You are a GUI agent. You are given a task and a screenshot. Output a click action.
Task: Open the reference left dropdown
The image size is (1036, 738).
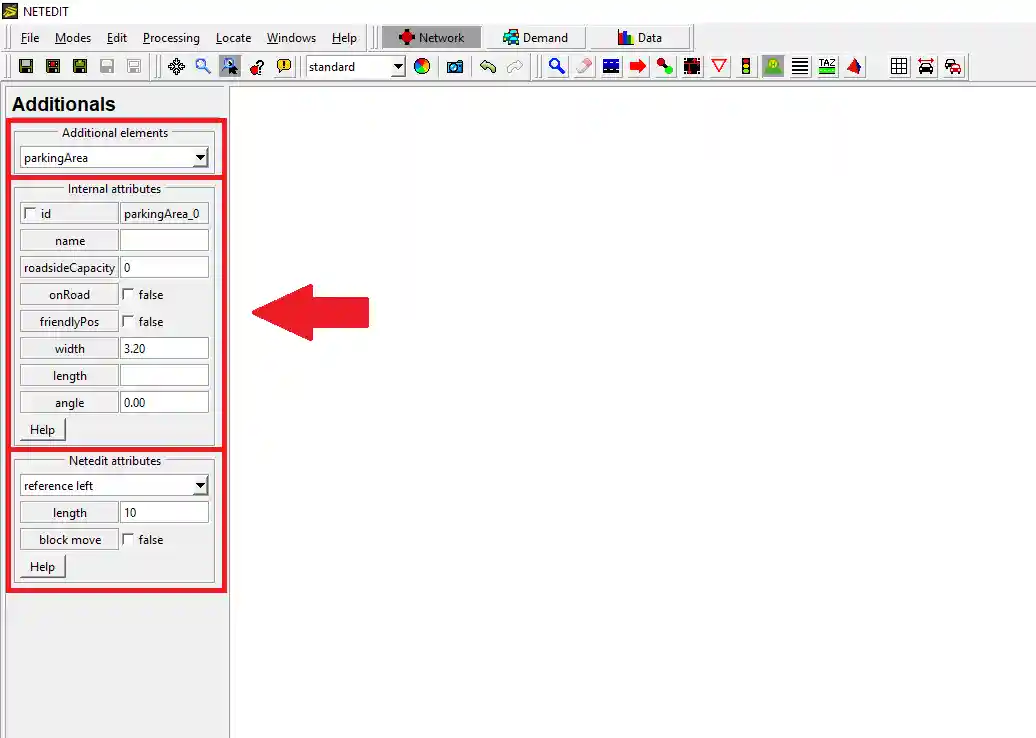(114, 486)
